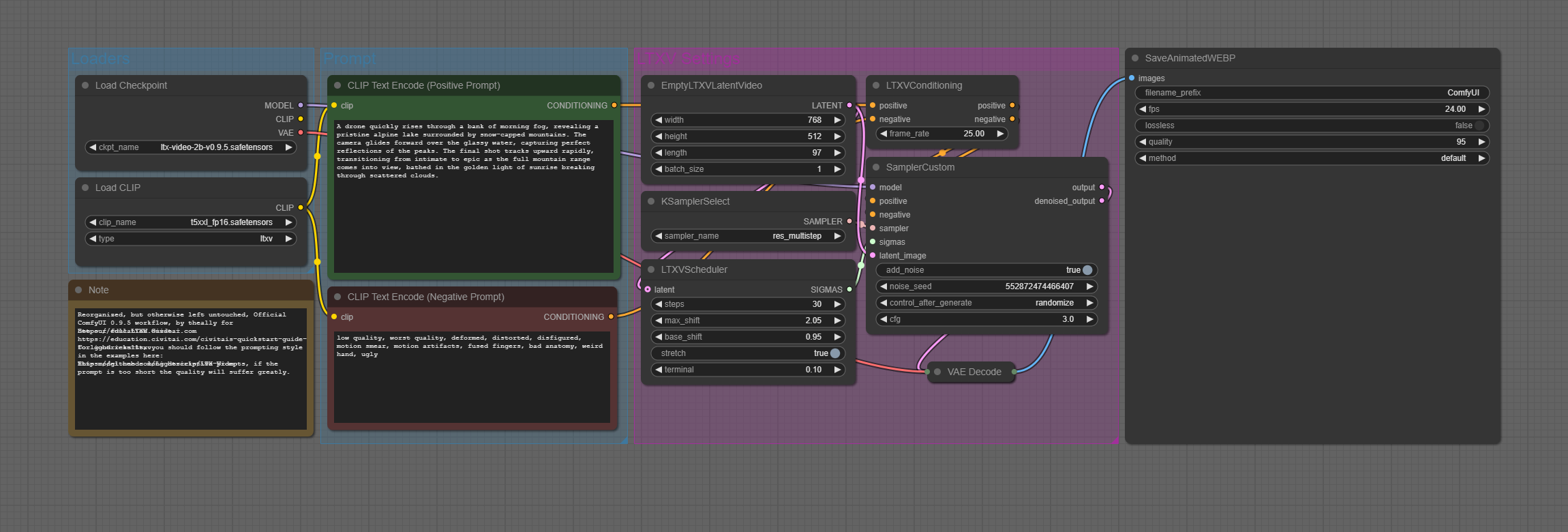The height and width of the screenshot is (532, 1568).
Task: Click the SIGMAS output socket on LTXVScheduler
Action: click(x=849, y=289)
